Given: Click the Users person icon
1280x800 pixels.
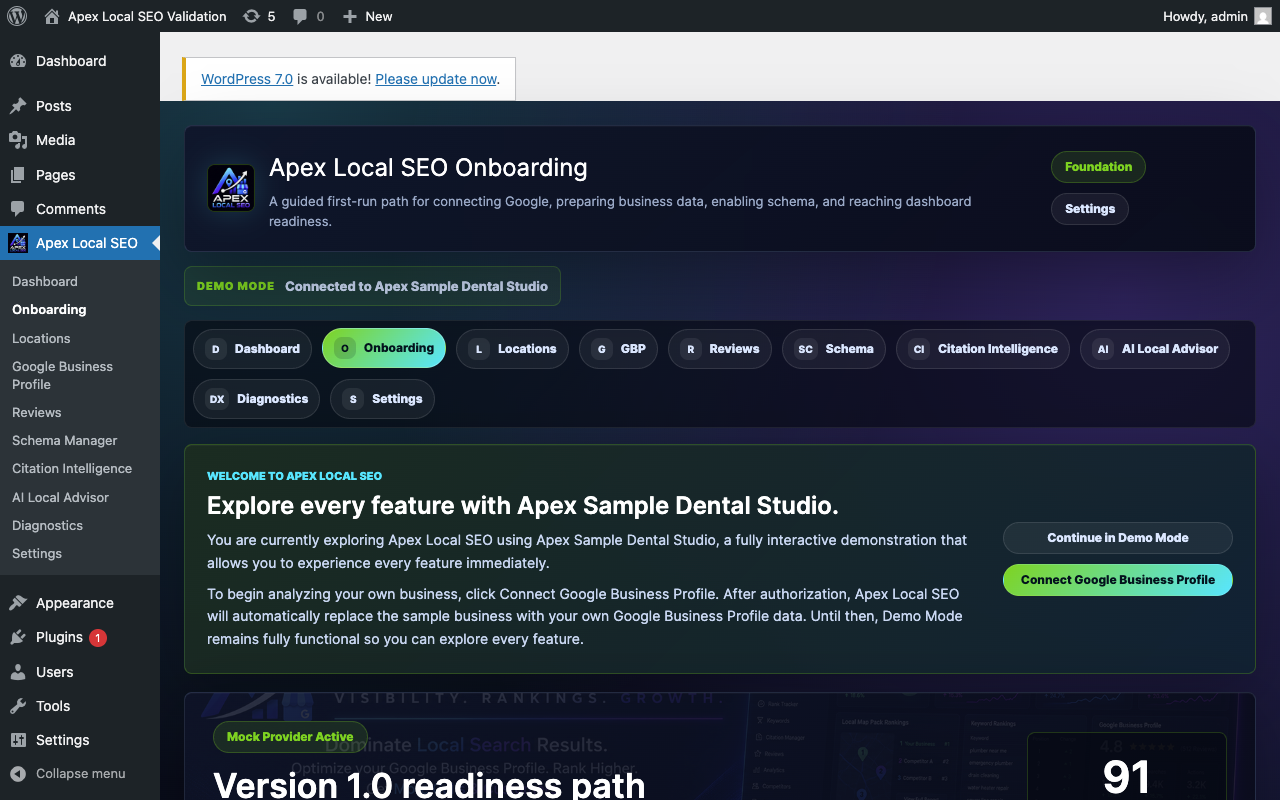Looking at the screenshot, I should (18, 672).
